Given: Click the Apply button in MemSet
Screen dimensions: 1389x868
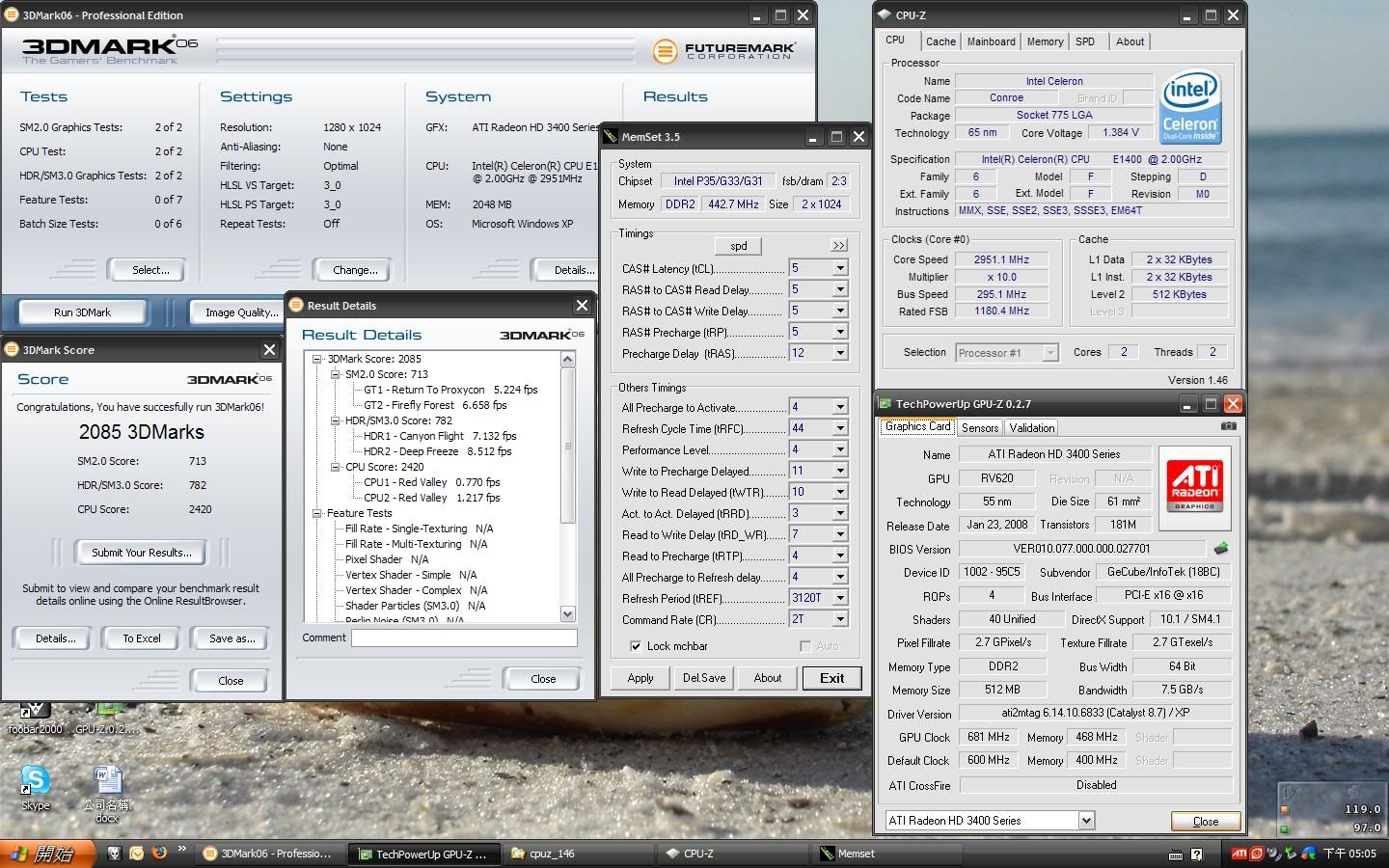Looking at the screenshot, I should click(640, 678).
